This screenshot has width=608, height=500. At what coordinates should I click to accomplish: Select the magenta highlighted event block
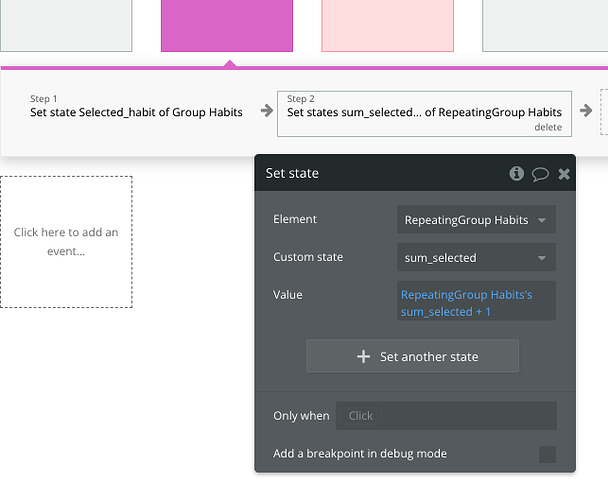tap(227, 25)
